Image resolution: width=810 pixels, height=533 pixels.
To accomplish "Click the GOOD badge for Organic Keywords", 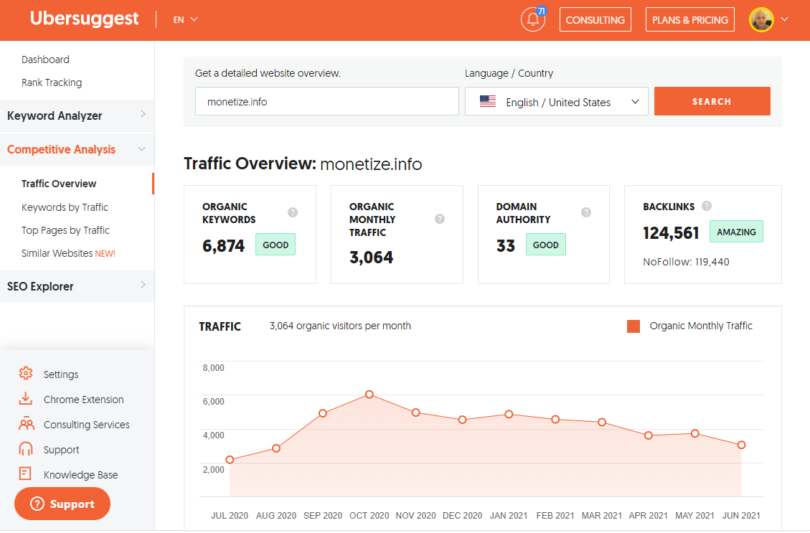I will pyautogui.click(x=275, y=245).
